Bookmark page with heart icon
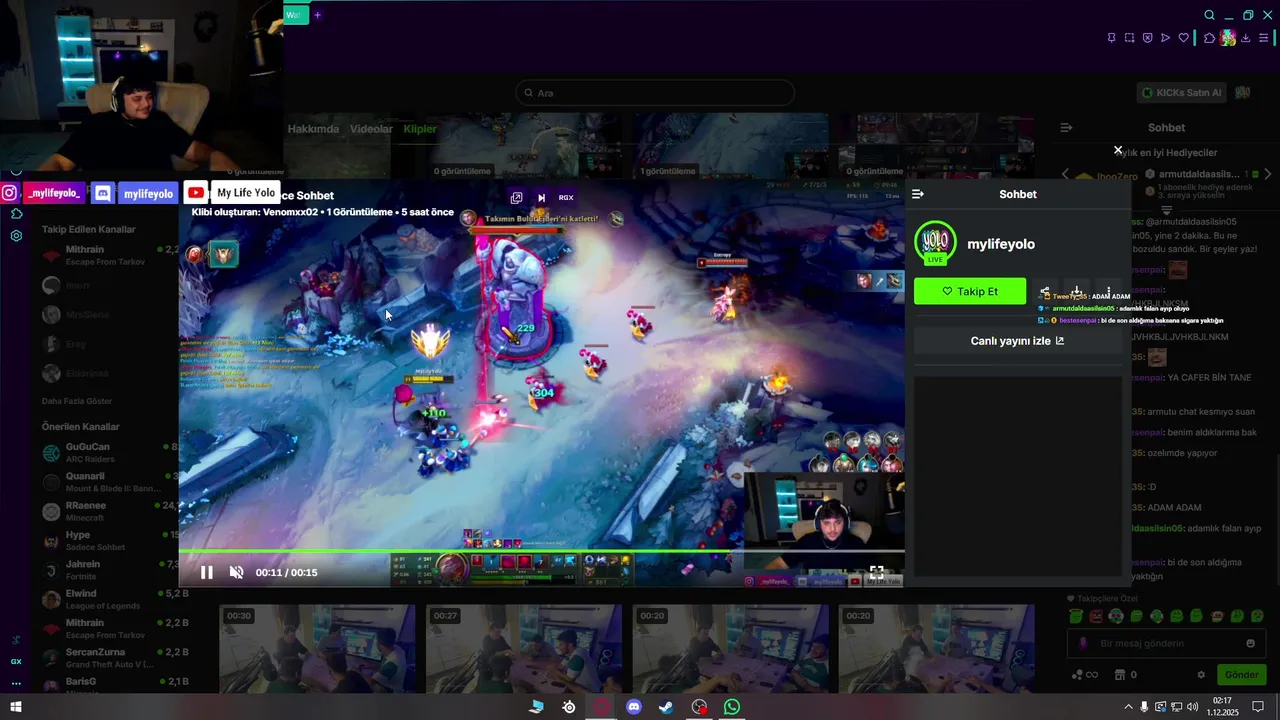This screenshot has height=720, width=1280. pos(1184,38)
